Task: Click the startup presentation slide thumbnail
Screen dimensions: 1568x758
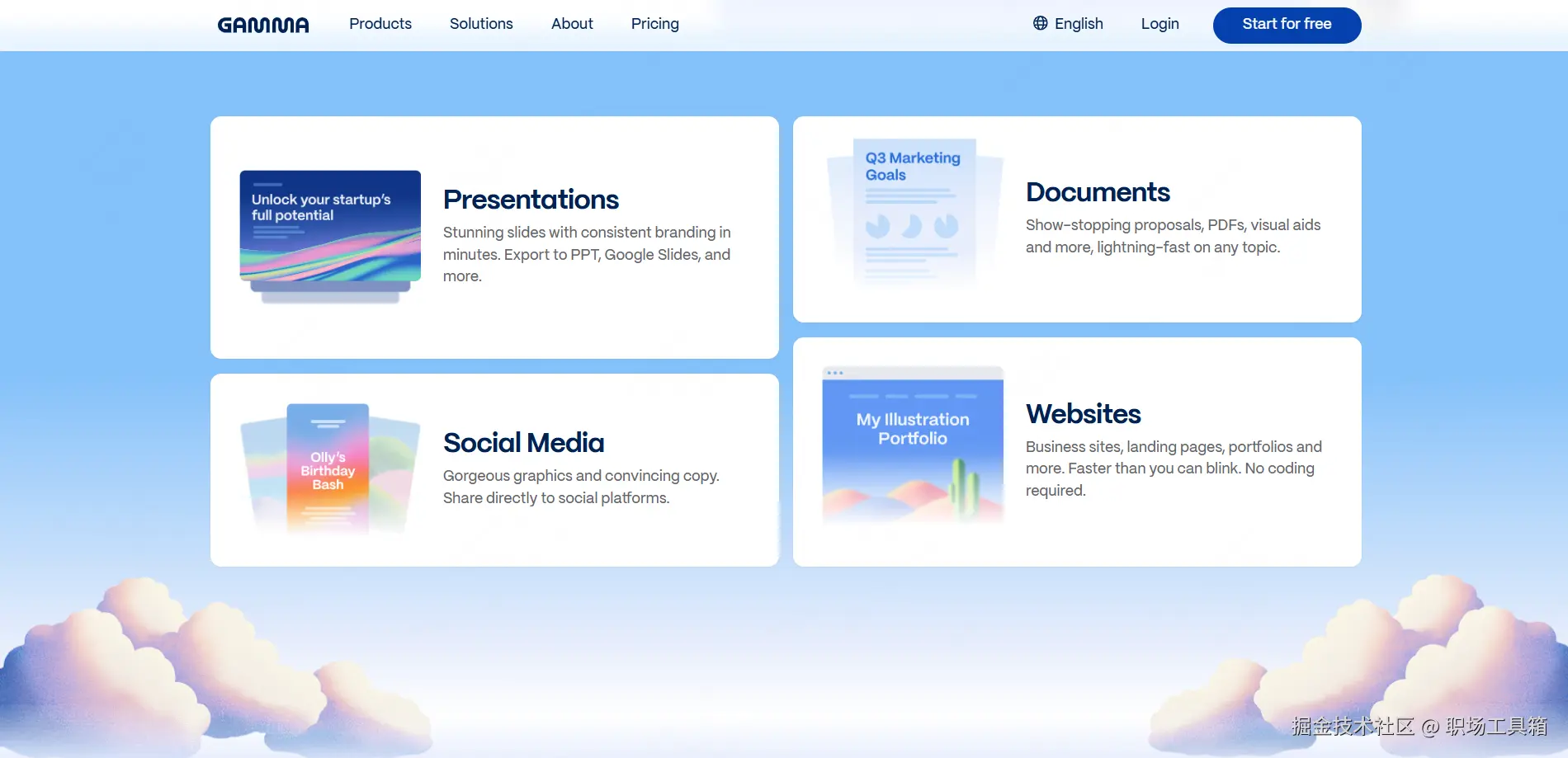Action: tap(330, 237)
